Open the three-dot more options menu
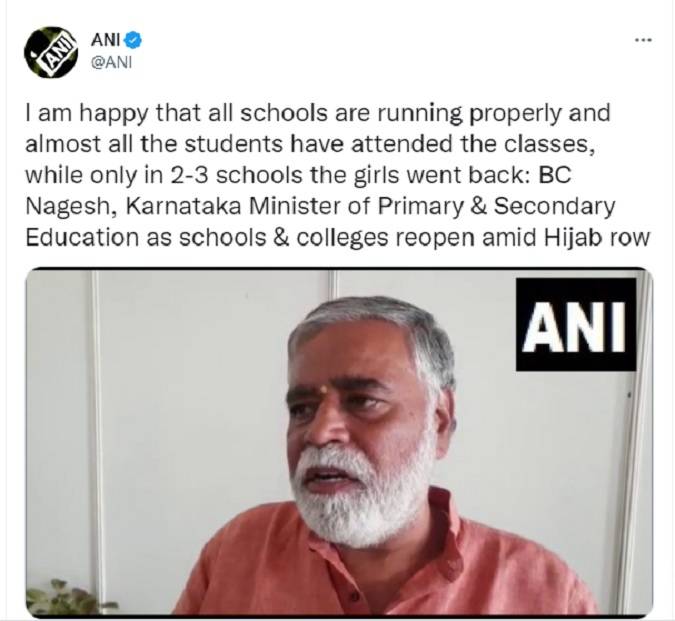 [x=644, y=40]
